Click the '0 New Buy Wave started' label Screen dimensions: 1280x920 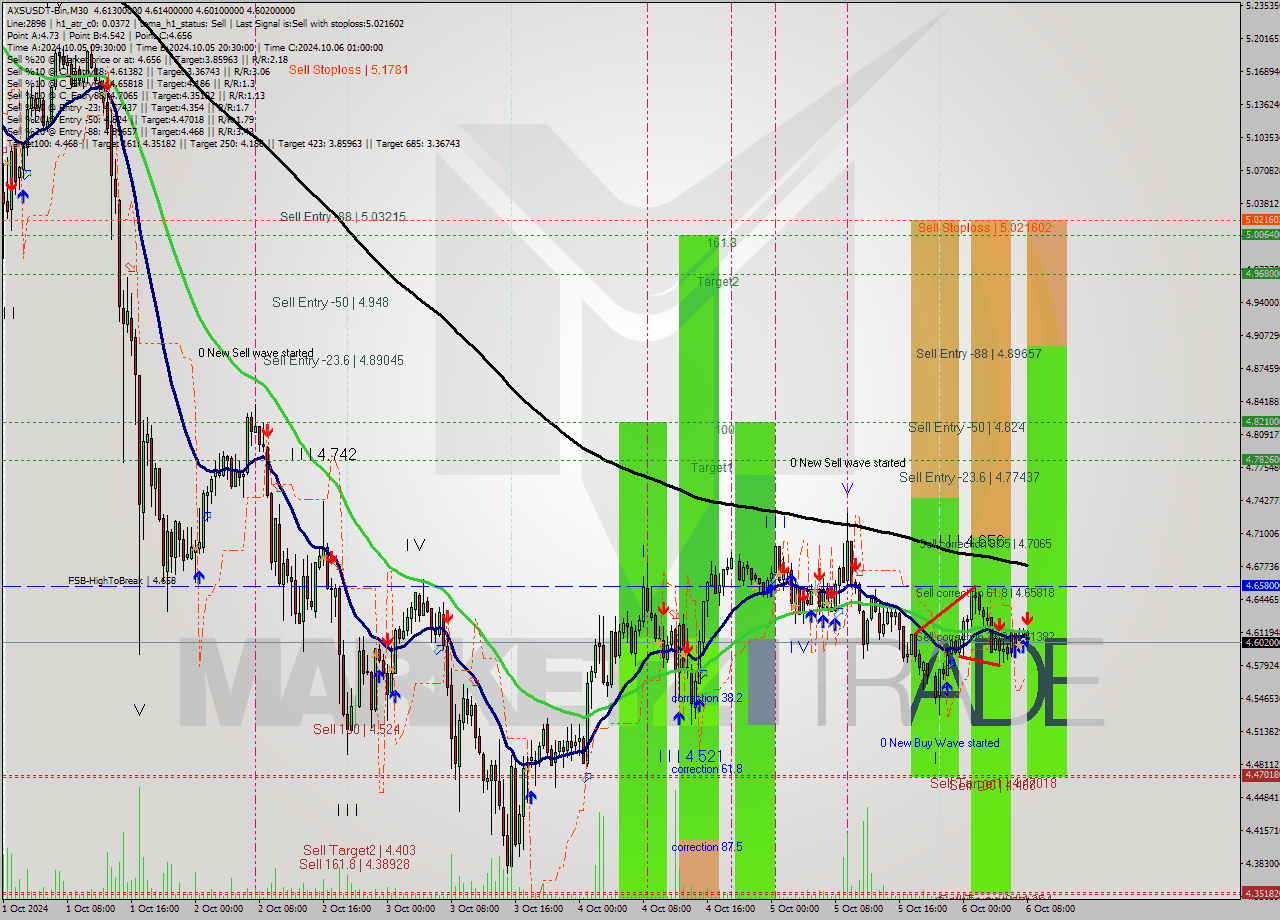(939, 743)
